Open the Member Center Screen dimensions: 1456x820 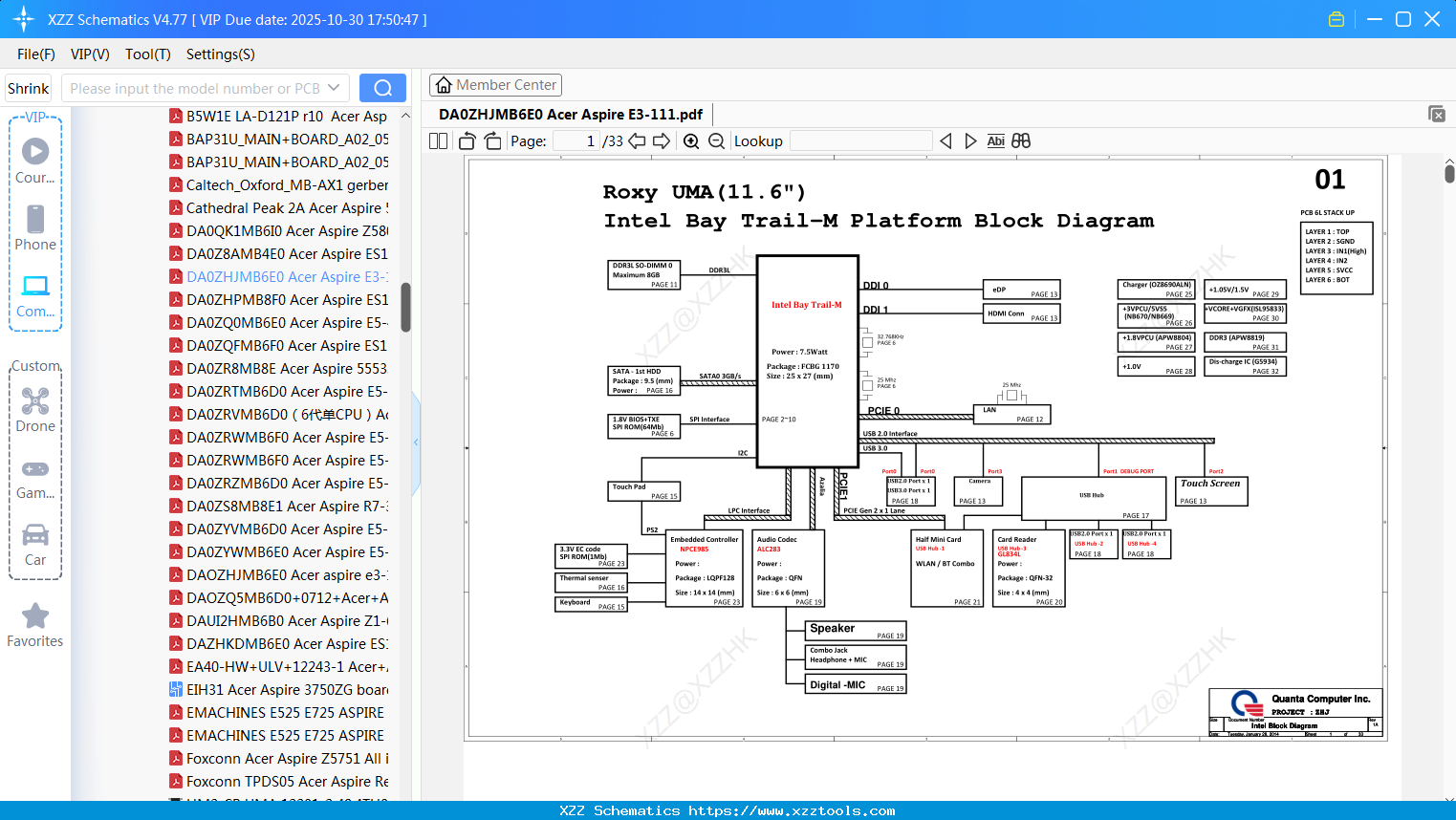point(495,85)
